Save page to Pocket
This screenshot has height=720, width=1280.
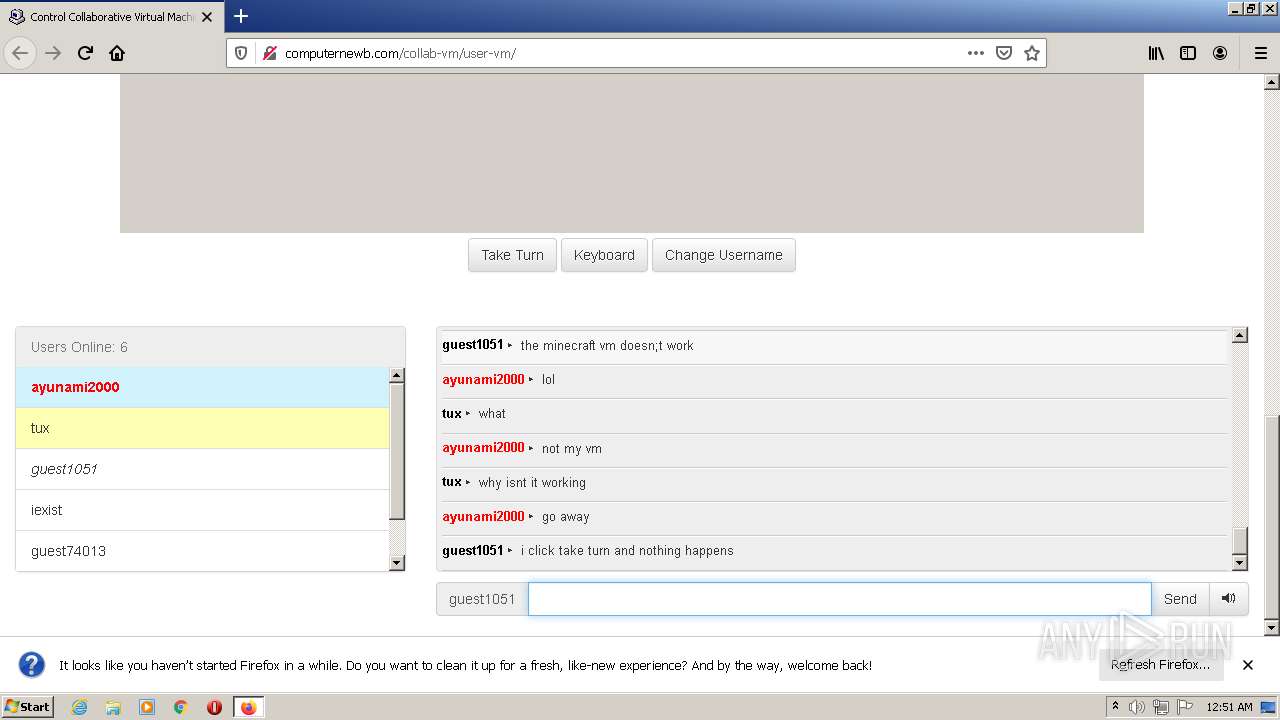coord(1004,53)
